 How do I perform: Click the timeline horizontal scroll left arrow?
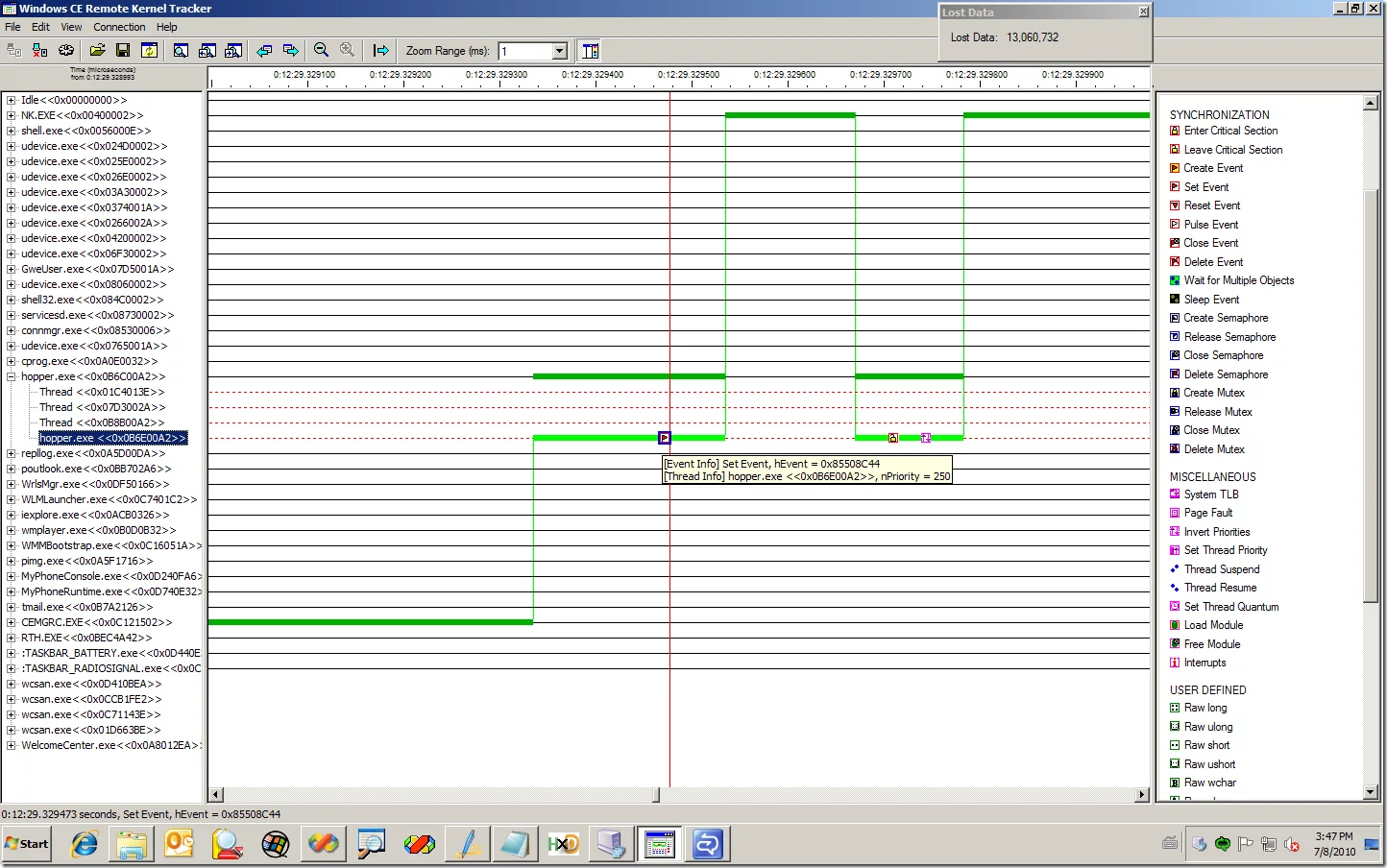coord(215,795)
